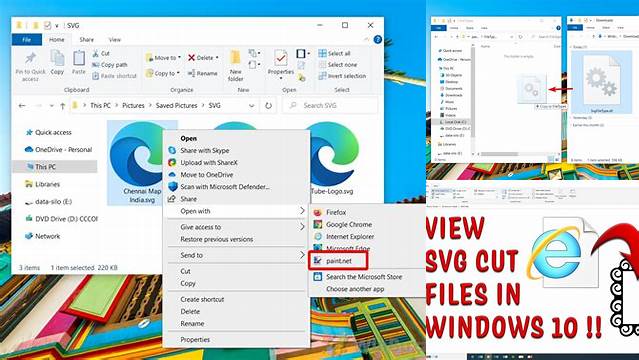Click the Rename ribbon button

click(203, 73)
